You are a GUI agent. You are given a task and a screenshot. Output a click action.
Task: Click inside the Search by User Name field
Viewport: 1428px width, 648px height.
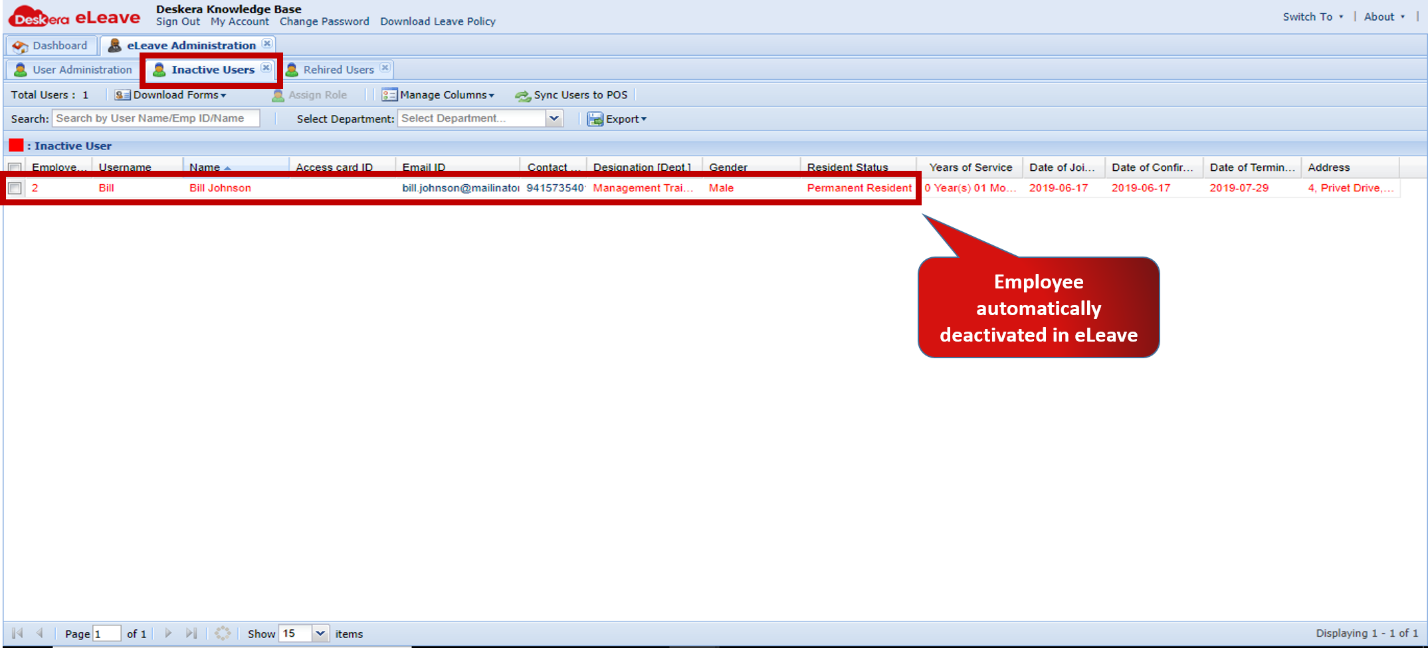(x=156, y=117)
